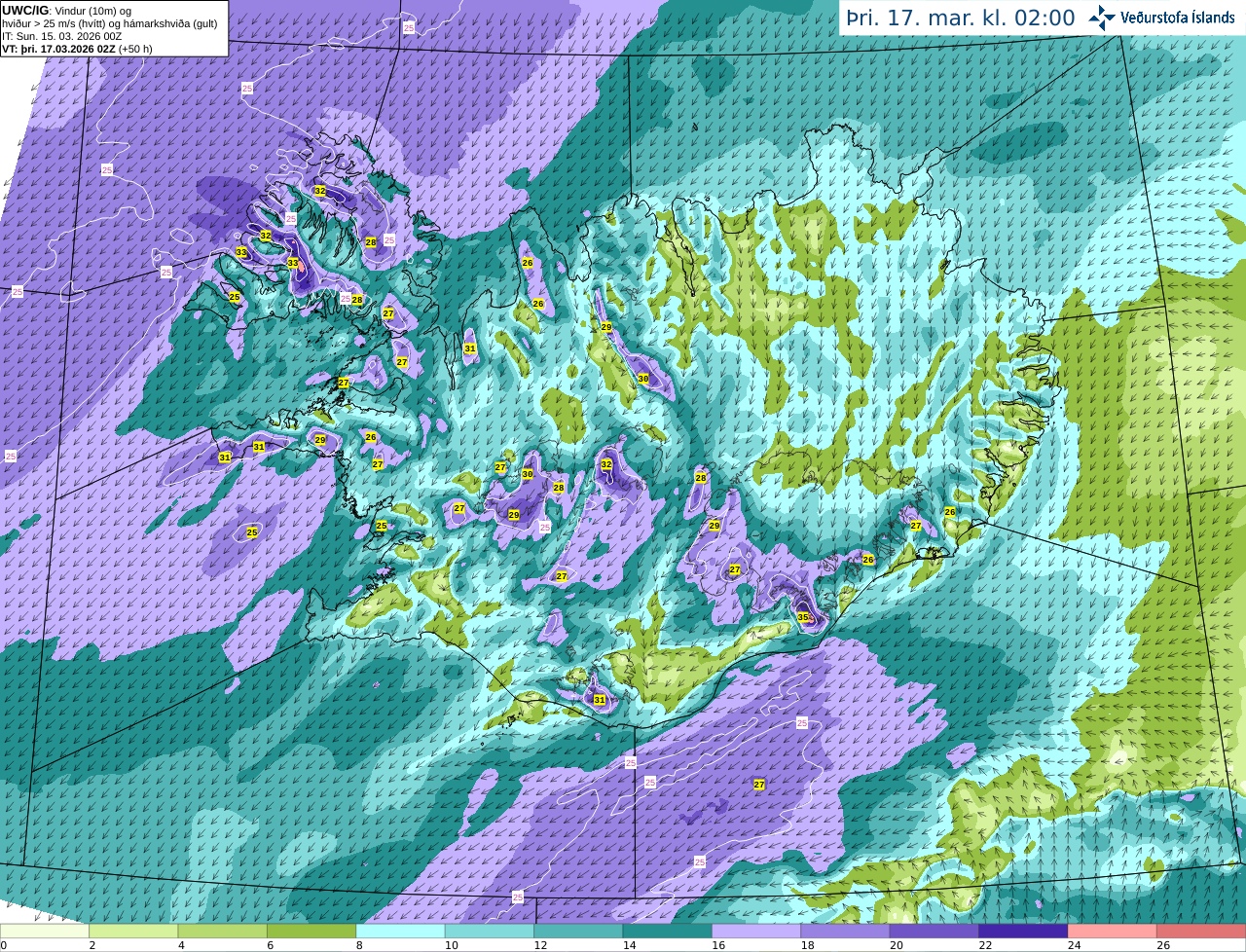Image resolution: width=1246 pixels, height=952 pixels.
Task: Click the Veðurstofa Íslands name text
Action: pos(1178,18)
